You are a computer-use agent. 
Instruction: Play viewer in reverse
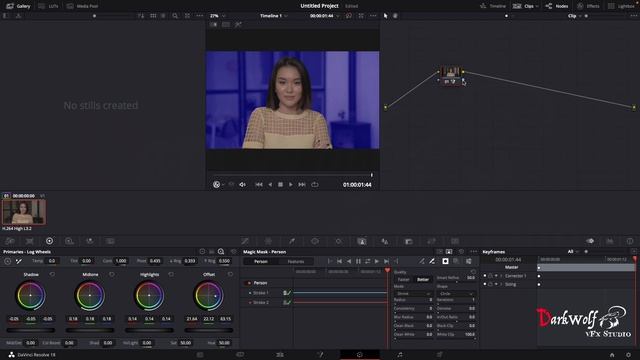coord(270,184)
